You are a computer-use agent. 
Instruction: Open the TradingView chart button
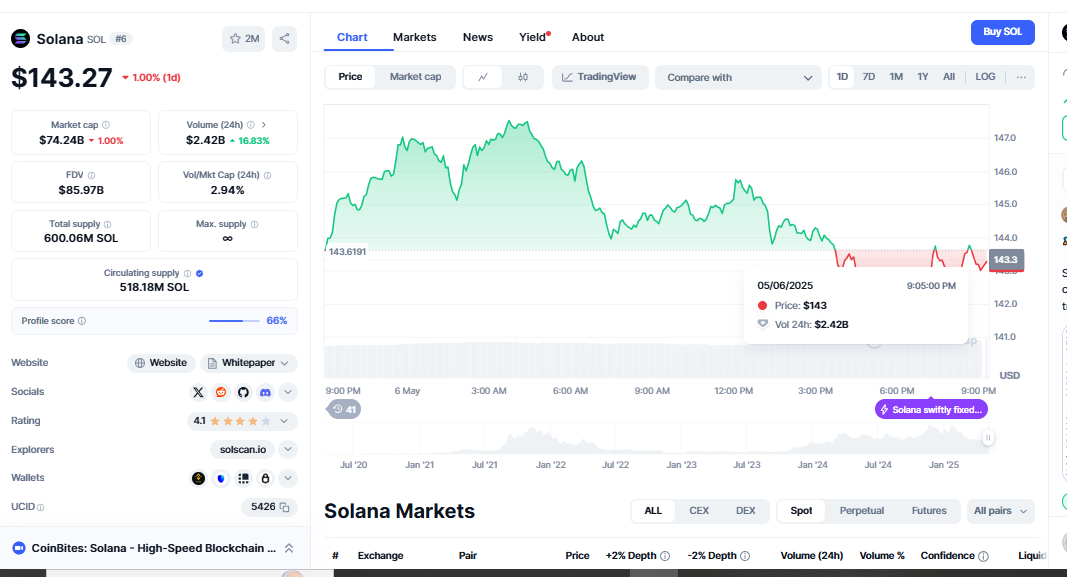(599, 77)
